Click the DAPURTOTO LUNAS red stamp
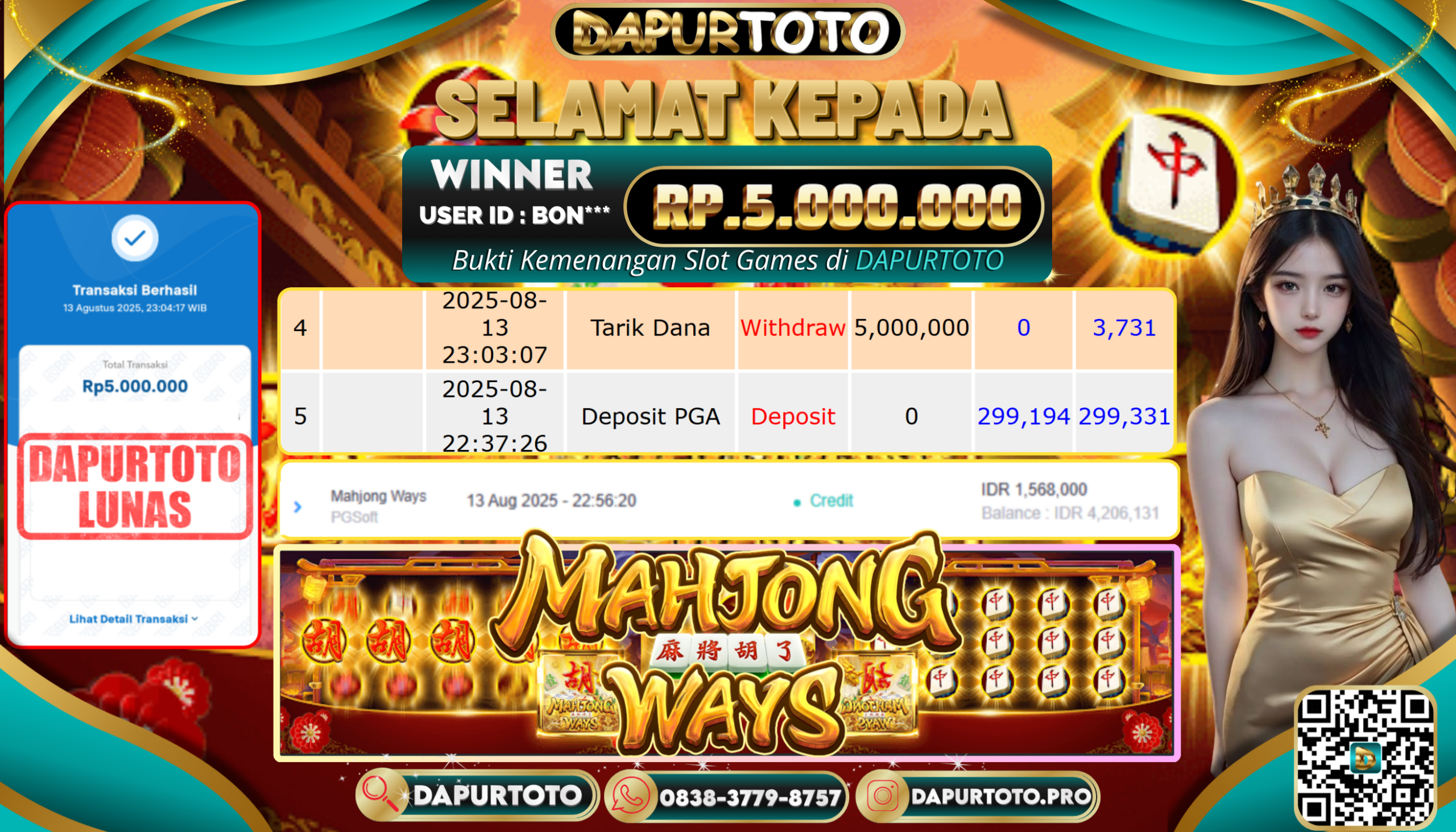This screenshot has height=832, width=1456. pyautogui.click(x=135, y=486)
